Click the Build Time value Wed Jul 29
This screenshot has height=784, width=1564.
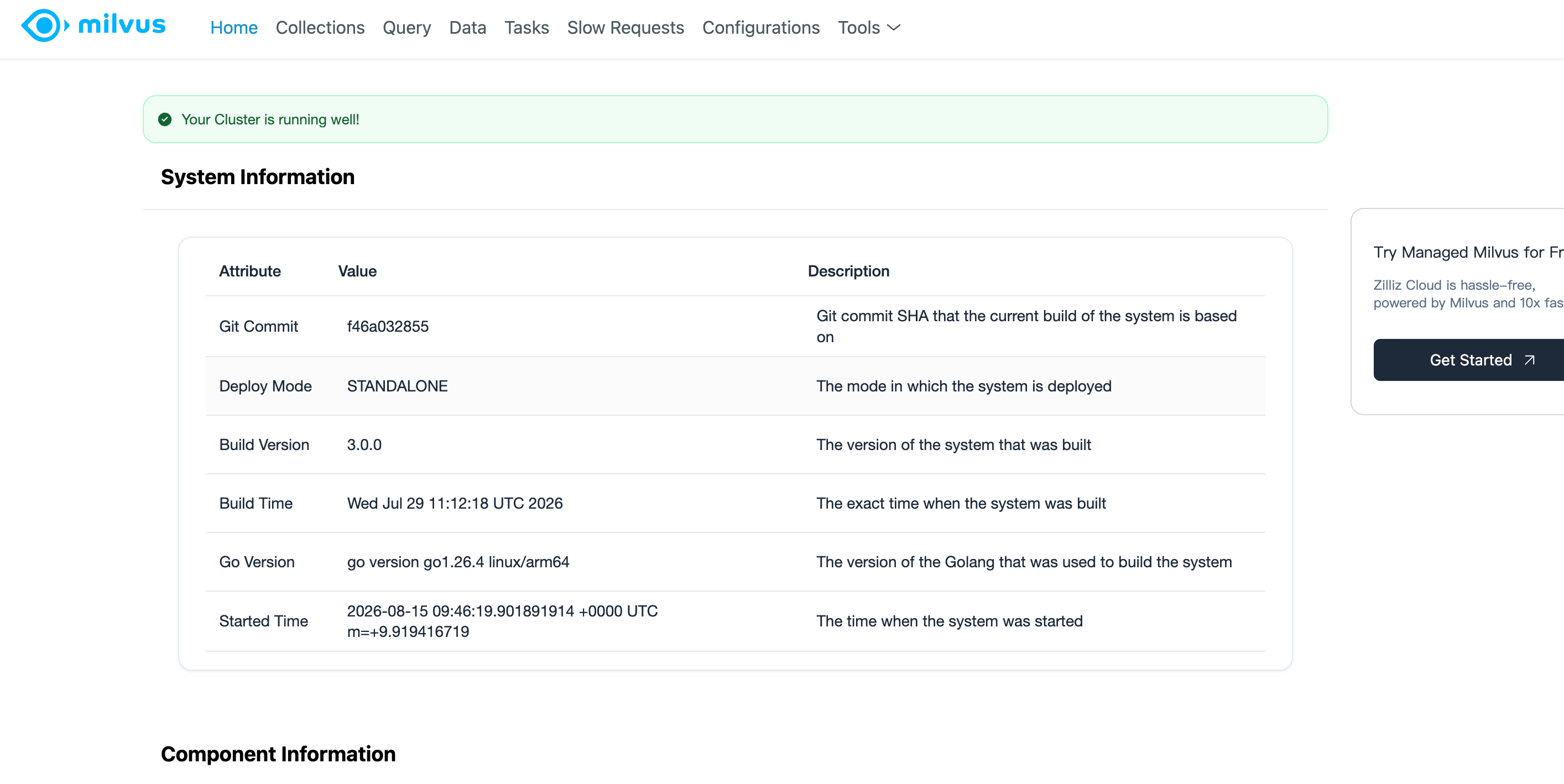pyautogui.click(x=455, y=503)
